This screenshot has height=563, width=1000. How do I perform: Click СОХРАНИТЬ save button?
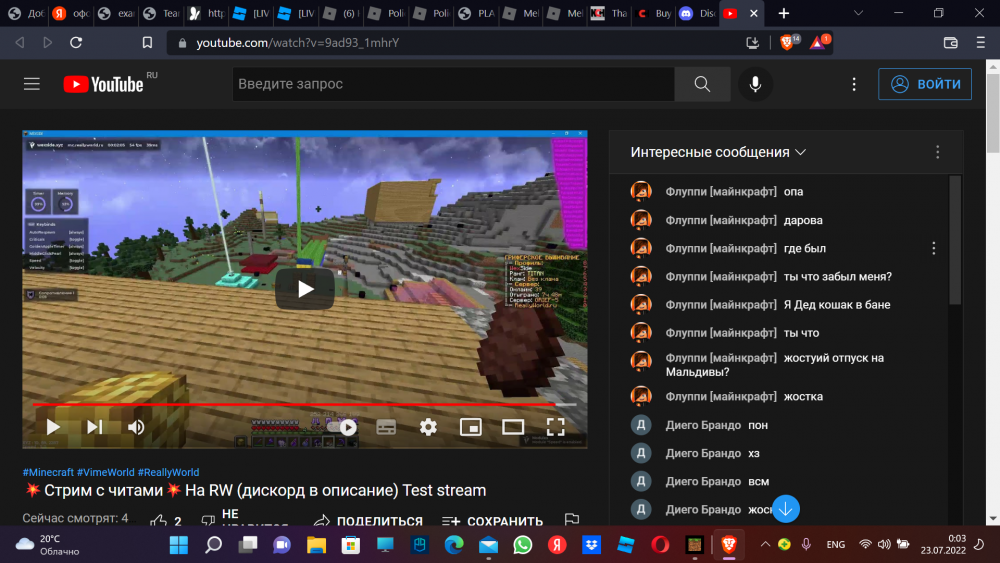click(492, 520)
